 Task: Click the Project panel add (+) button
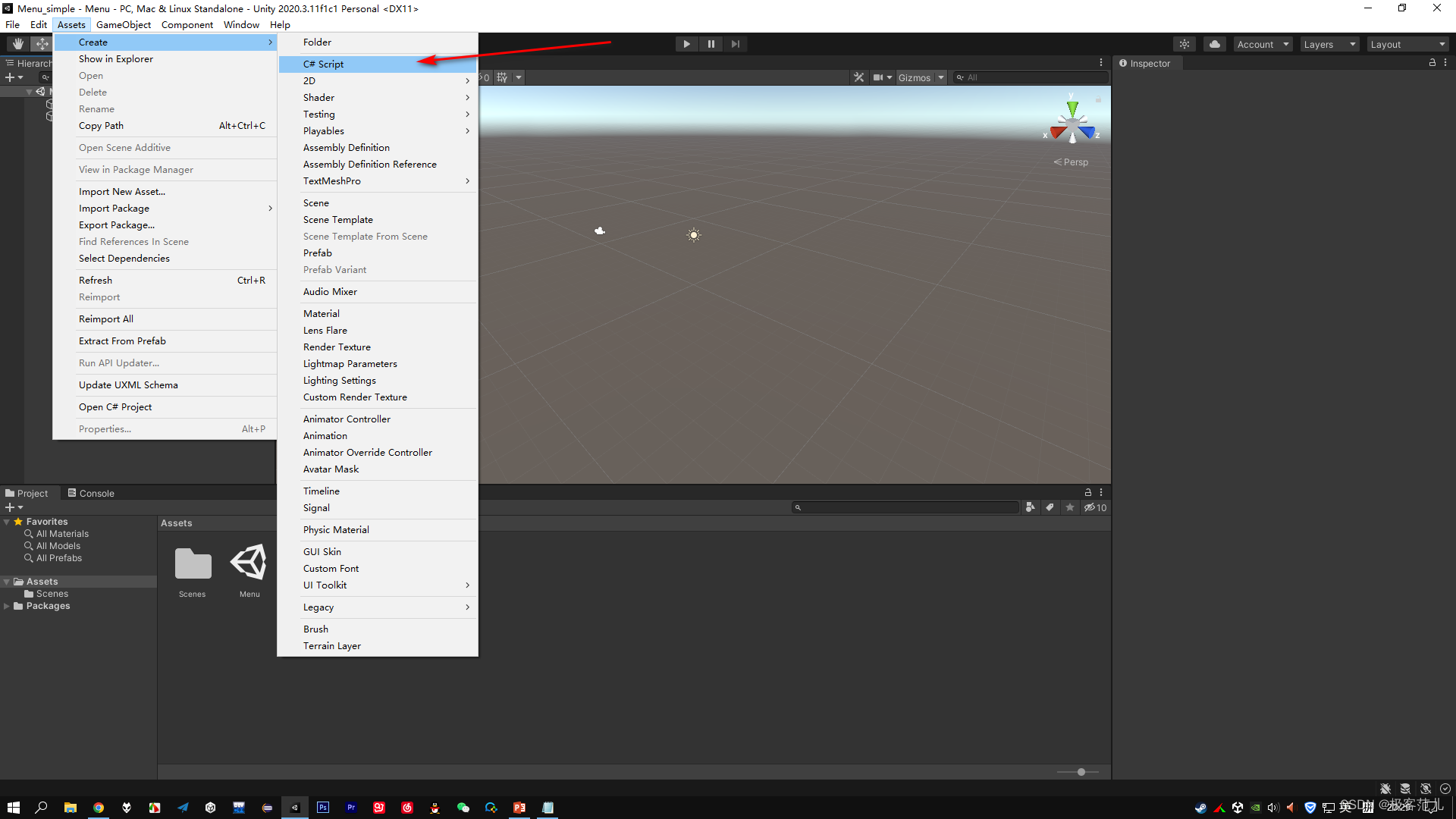pyautogui.click(x=14, y=508)
